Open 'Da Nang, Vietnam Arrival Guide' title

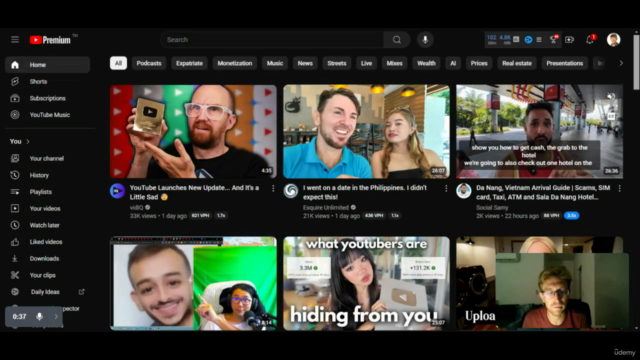(x=543, y=192)
